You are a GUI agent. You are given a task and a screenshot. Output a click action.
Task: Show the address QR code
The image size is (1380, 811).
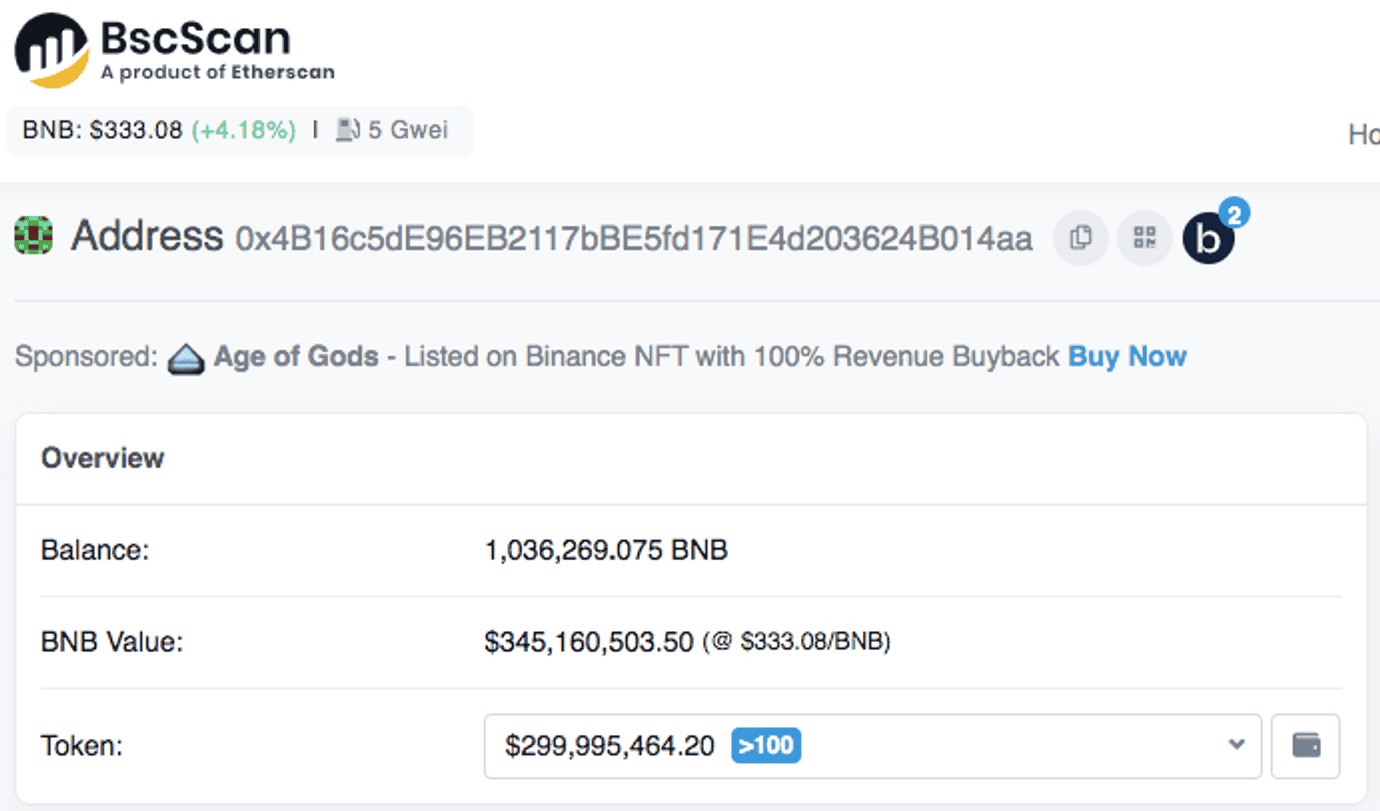(x=1144, y=238)
